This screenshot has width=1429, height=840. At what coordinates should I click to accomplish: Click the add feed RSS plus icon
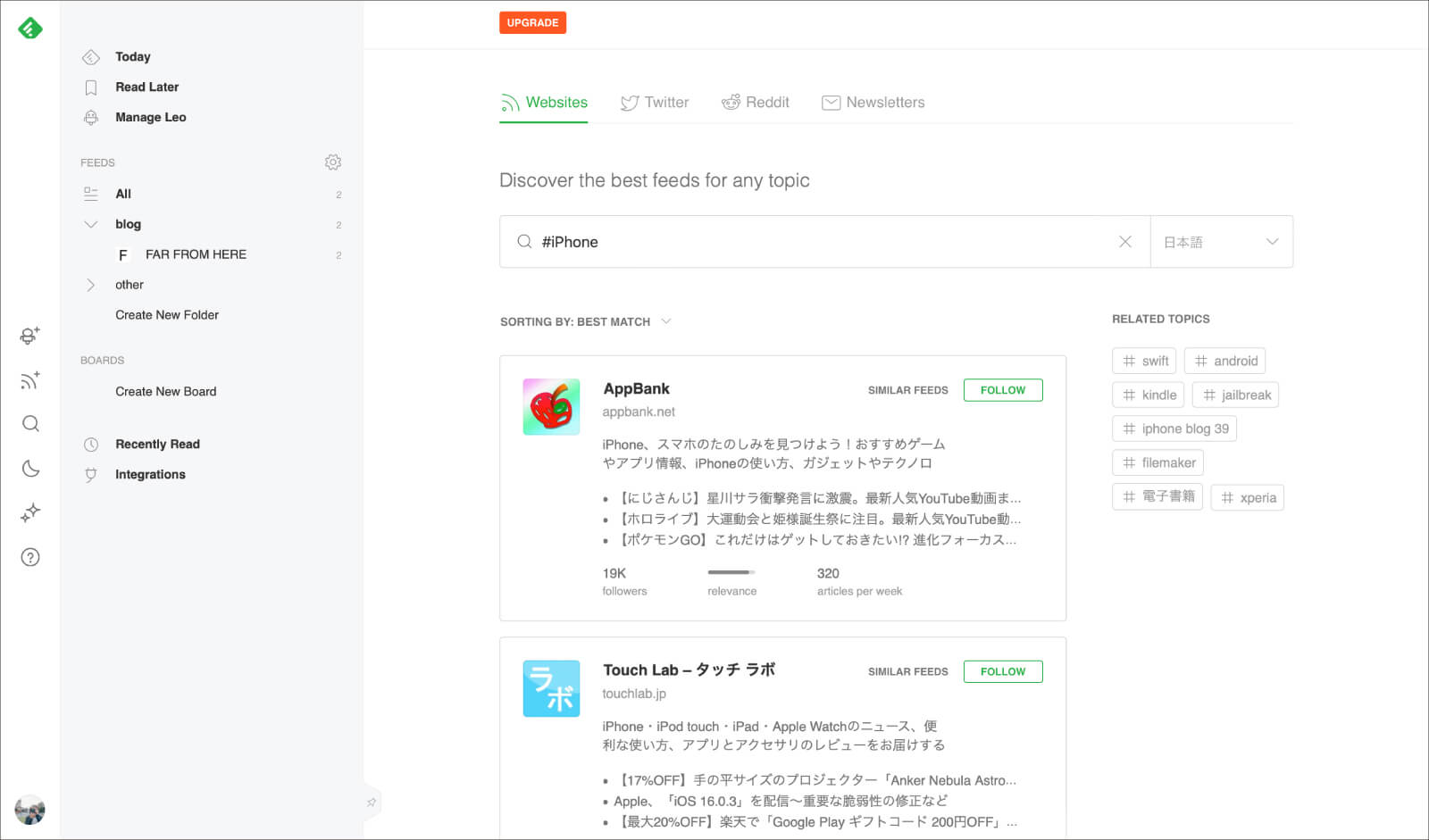pyautogui.click(x=30, y=380)
